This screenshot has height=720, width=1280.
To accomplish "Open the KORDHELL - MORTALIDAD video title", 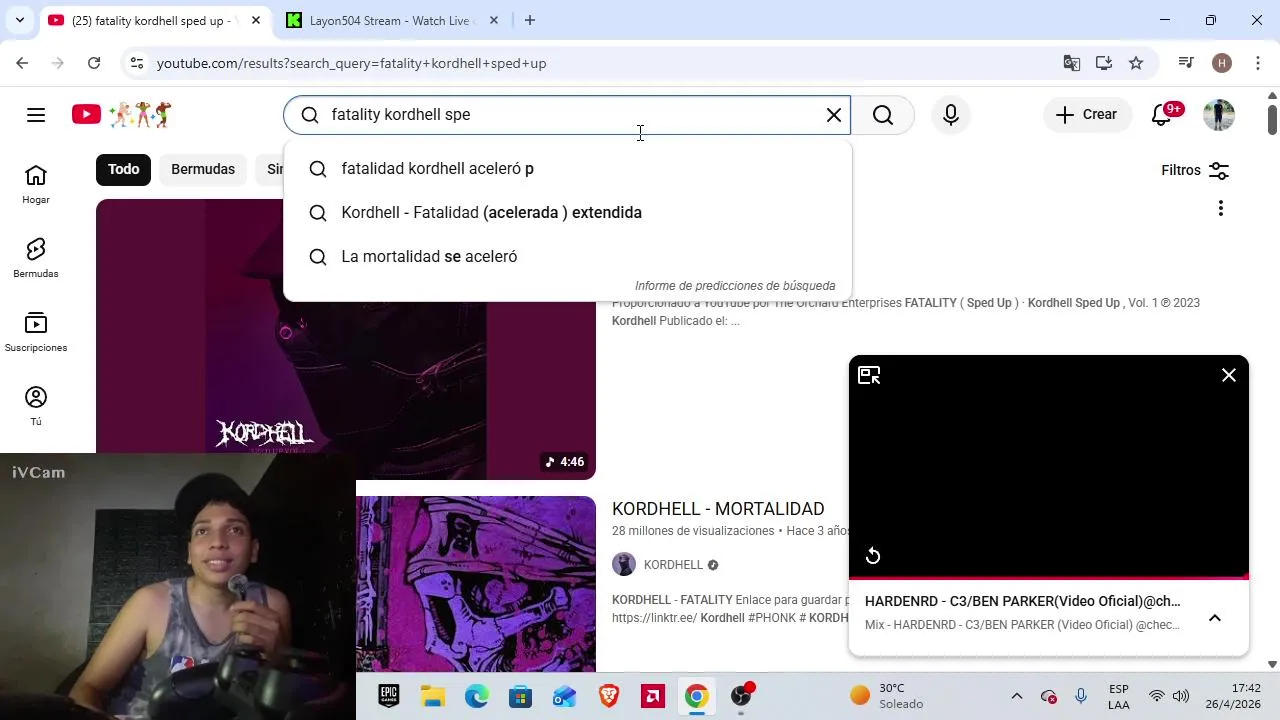I will 718,509.
